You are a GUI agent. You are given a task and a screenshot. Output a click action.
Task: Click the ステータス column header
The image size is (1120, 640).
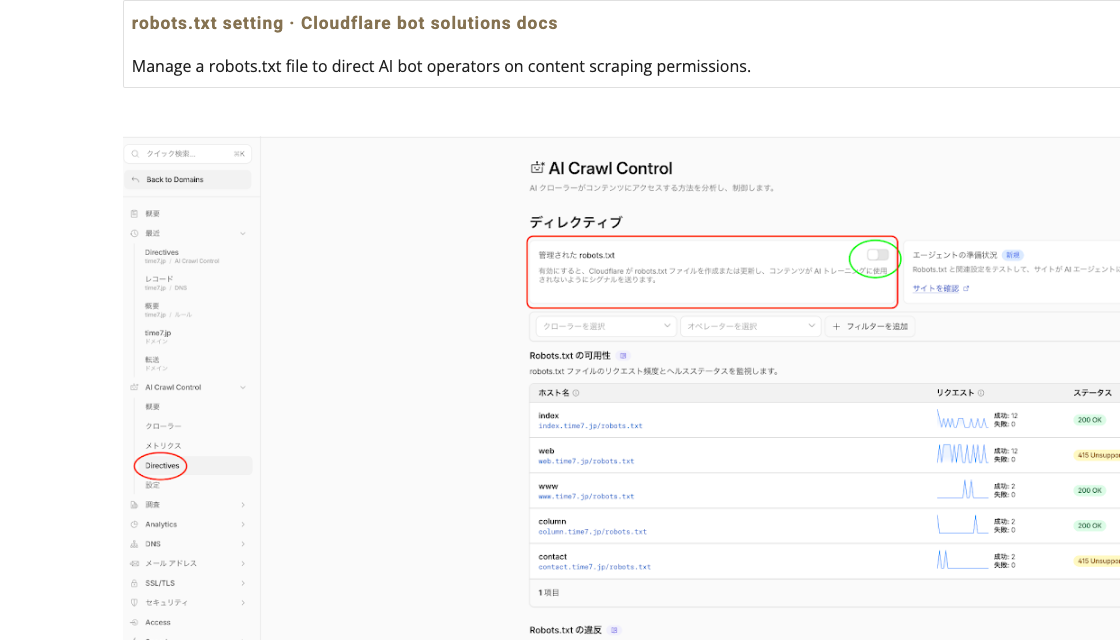pyautogui.click(x=1092, y=393)
